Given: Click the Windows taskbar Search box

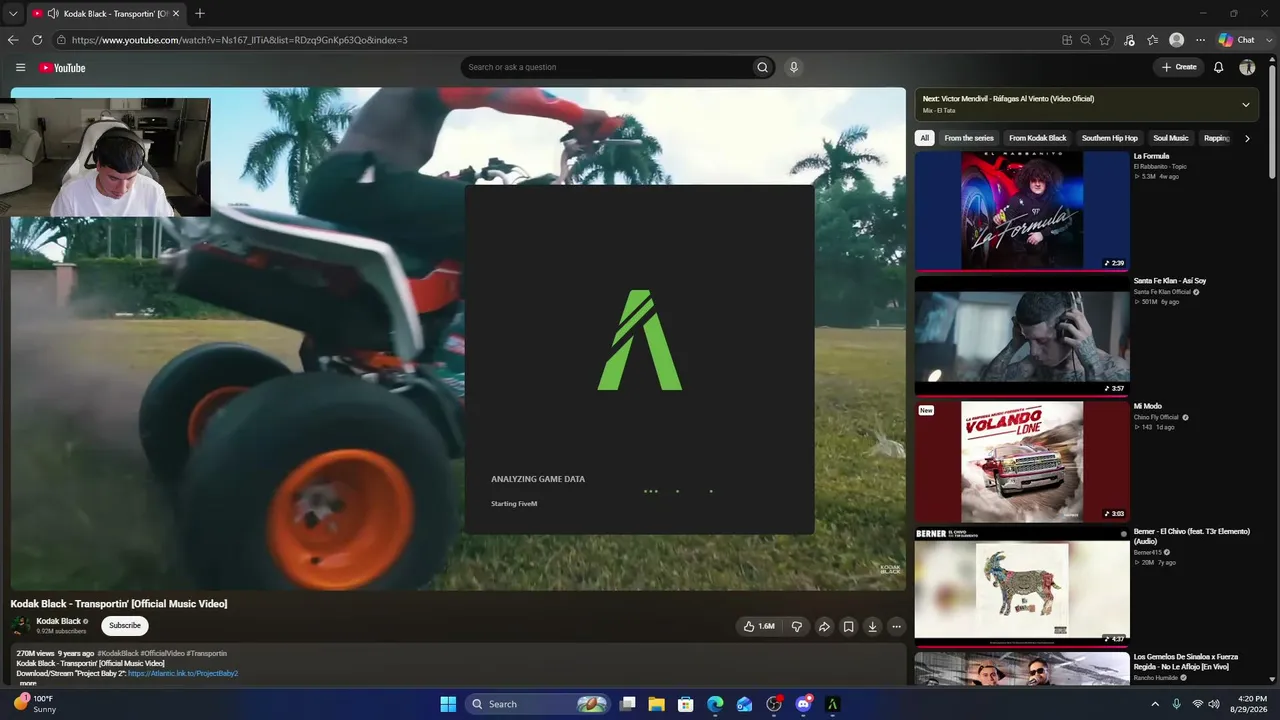Looking at the screenshot, I should tap(537, 704).
